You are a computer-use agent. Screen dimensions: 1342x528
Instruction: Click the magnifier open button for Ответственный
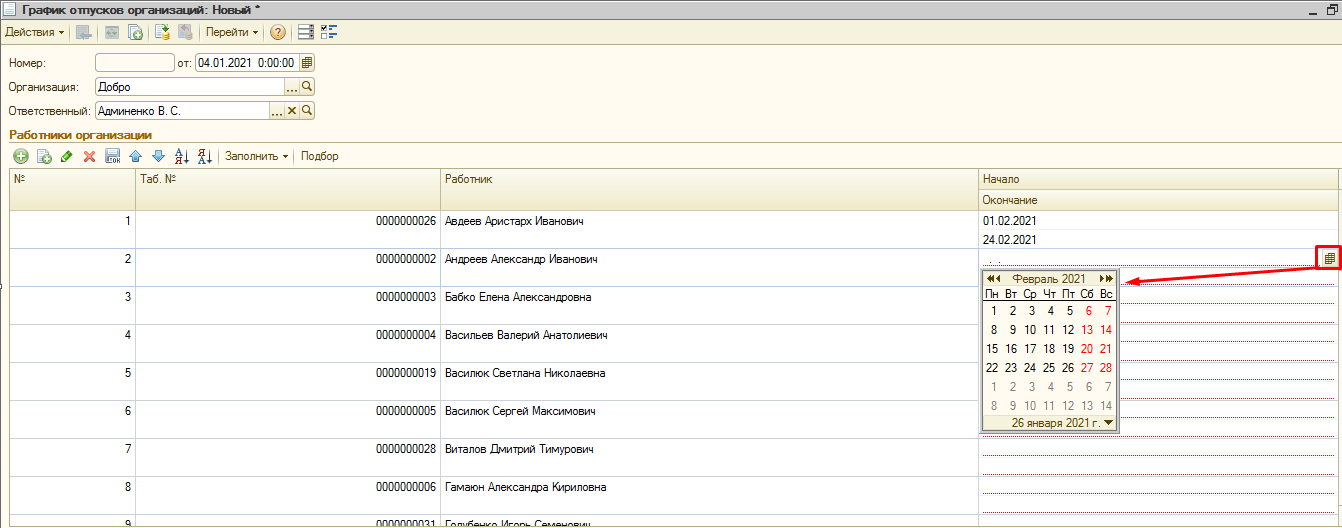coord(307,111)
